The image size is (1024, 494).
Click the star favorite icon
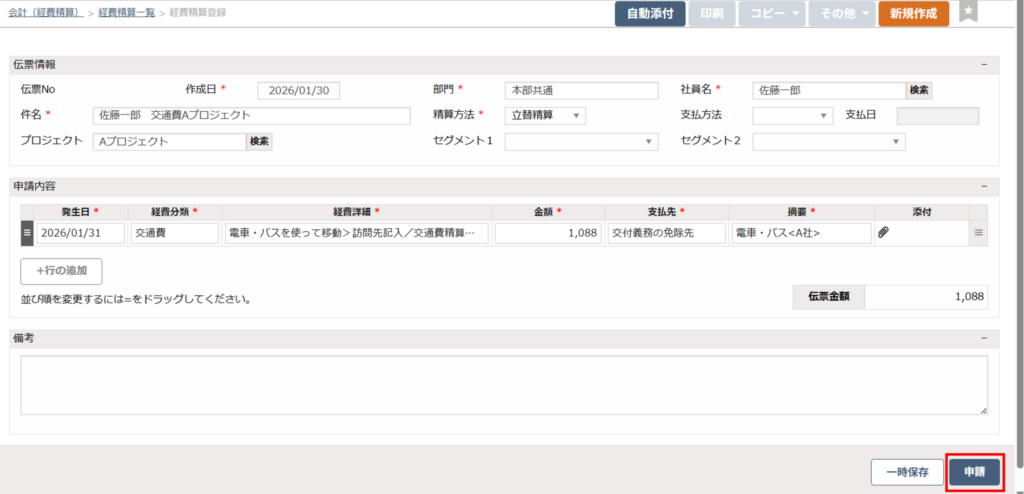967,12
